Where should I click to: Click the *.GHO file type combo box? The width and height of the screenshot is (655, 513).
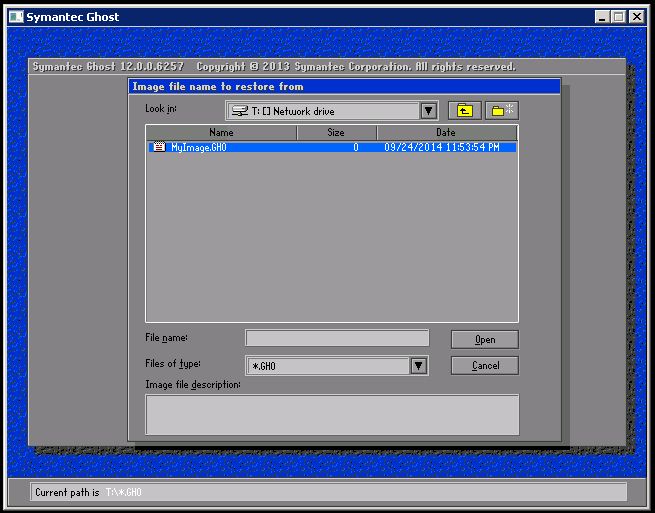click(x=337, y=366)
